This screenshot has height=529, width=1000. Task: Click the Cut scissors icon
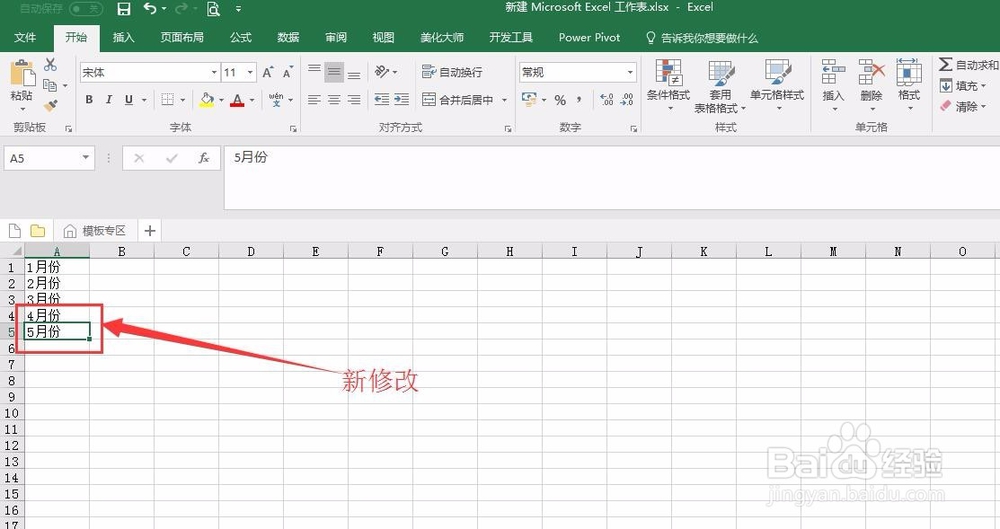50,64
